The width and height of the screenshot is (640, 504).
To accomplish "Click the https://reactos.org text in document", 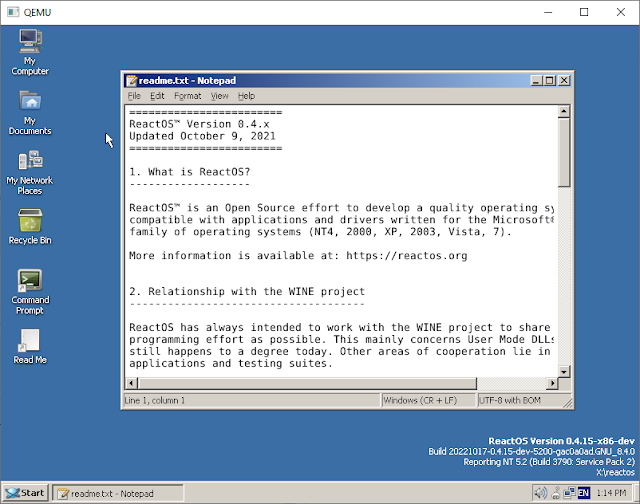I will point(407,256).
